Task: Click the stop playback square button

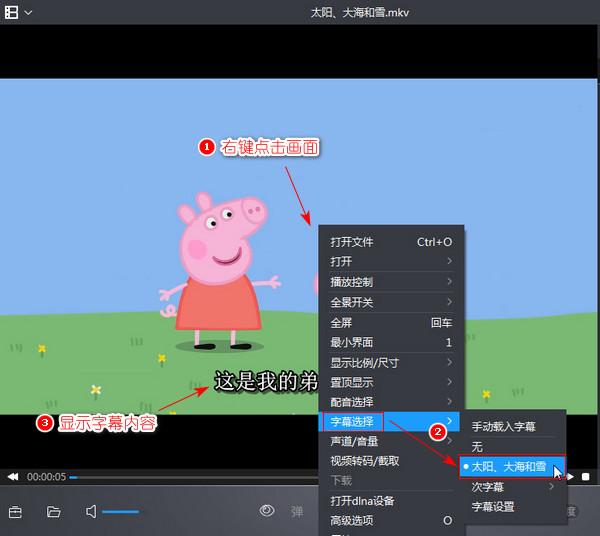Action: coord(585,477)
